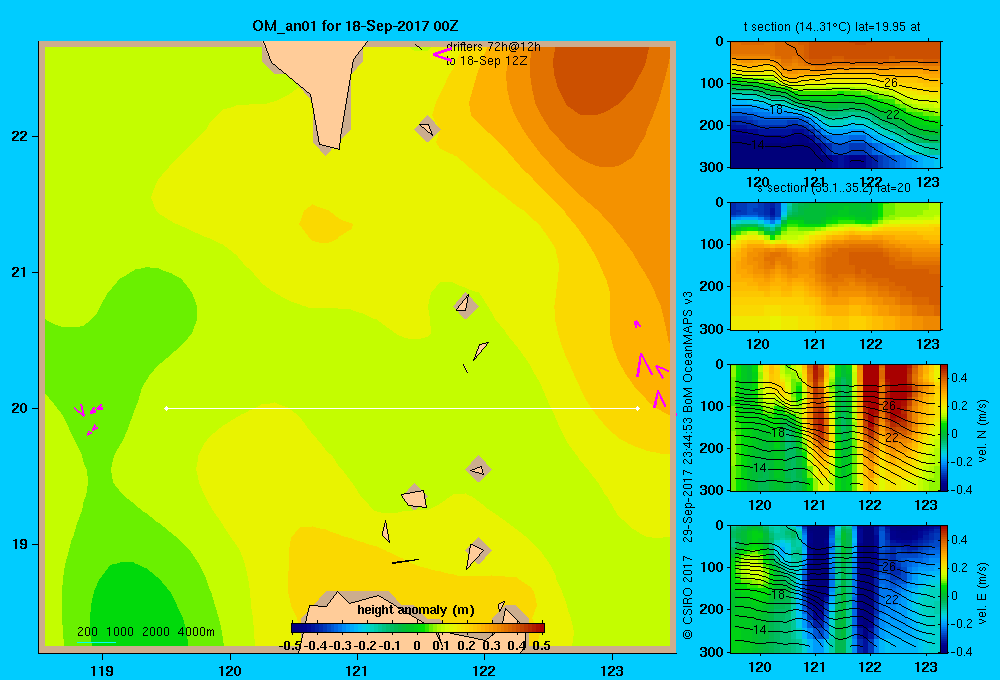Click the longitude 119 label on the main map axis

pos(102,670)
